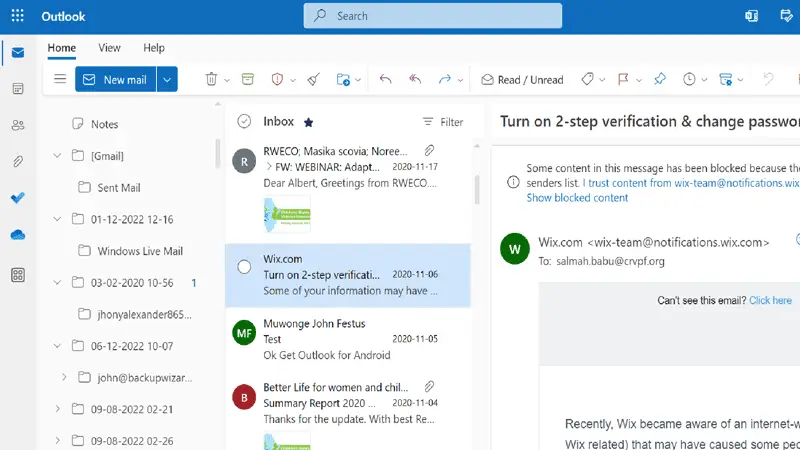This screenshot has width=800, height=450.
Task: Open the Windows Live Mail folder
Action: coord(140,251)
